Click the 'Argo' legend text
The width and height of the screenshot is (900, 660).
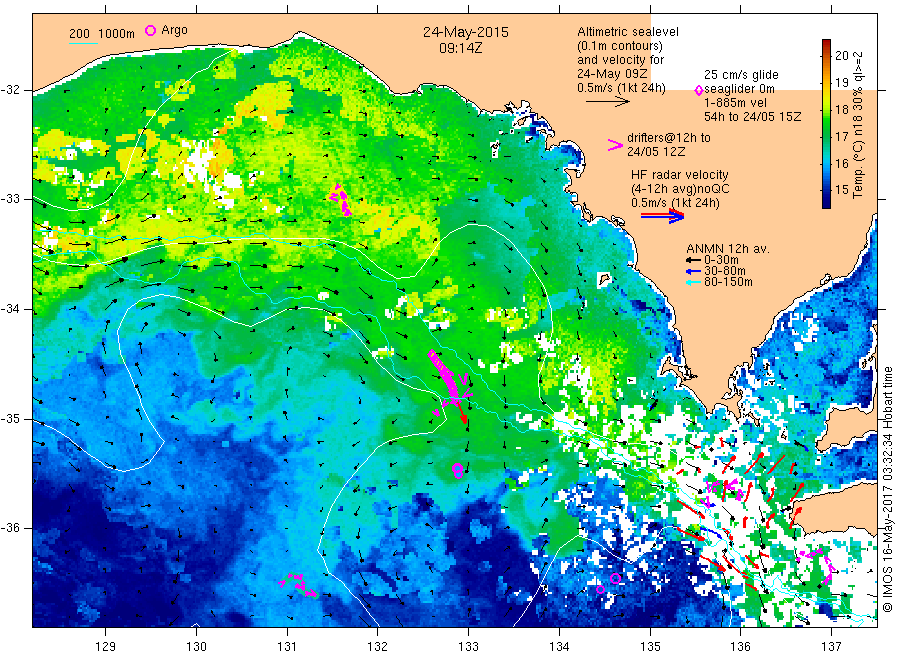(174, 30)
